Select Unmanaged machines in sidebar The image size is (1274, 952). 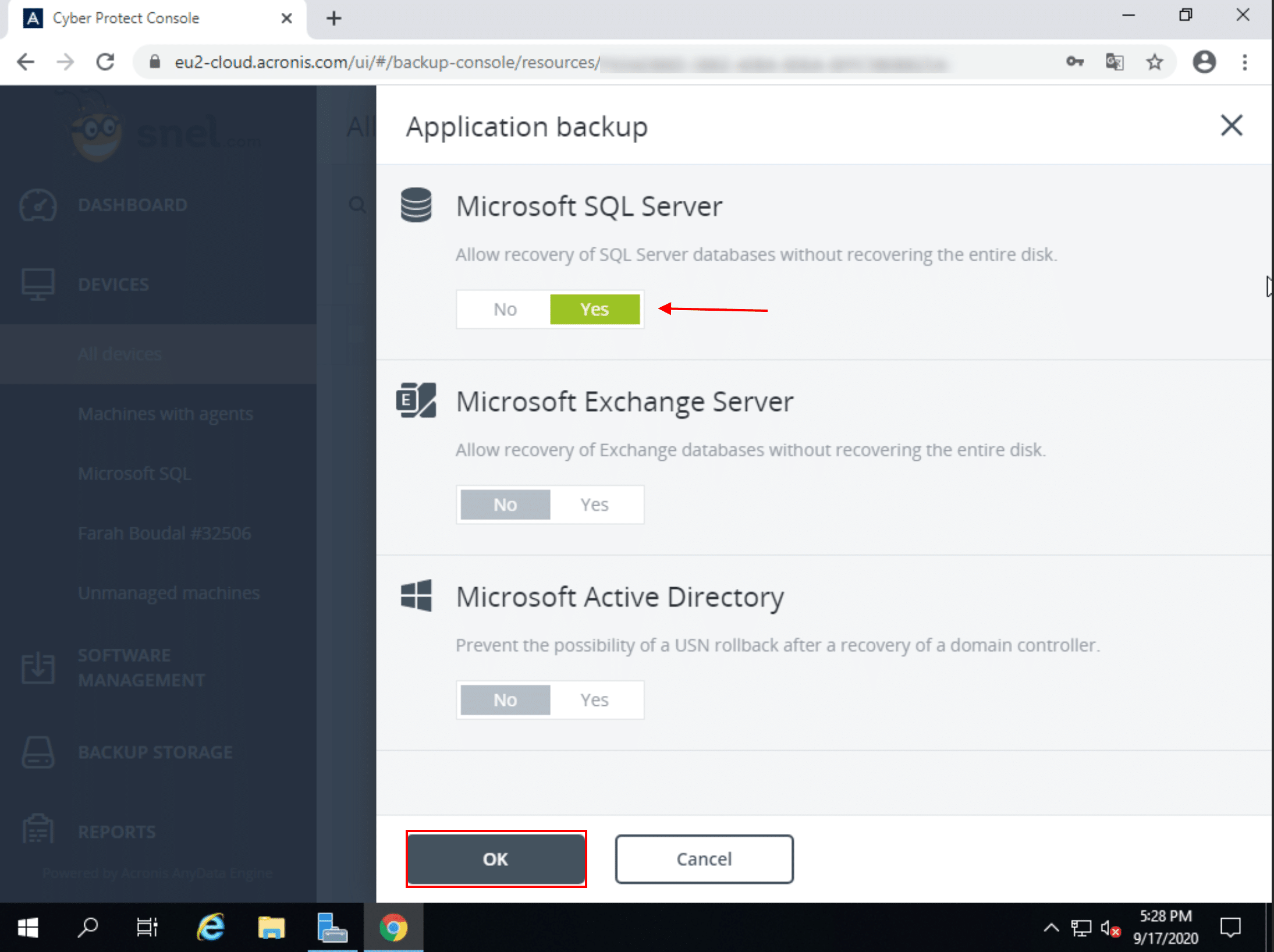click(x=169, y=593)
